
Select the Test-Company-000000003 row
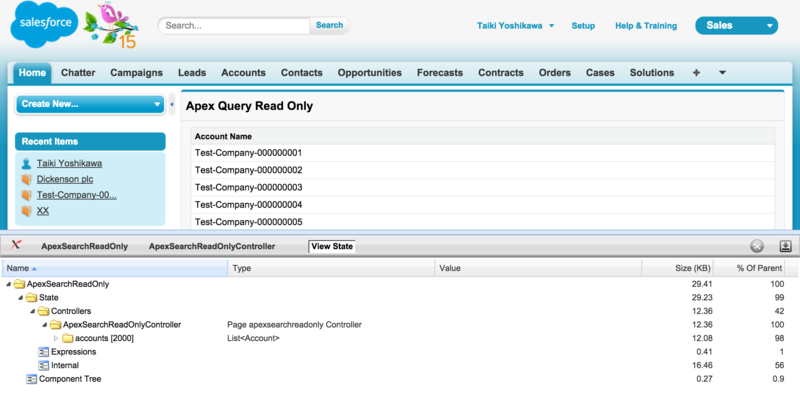pos(483,188)
